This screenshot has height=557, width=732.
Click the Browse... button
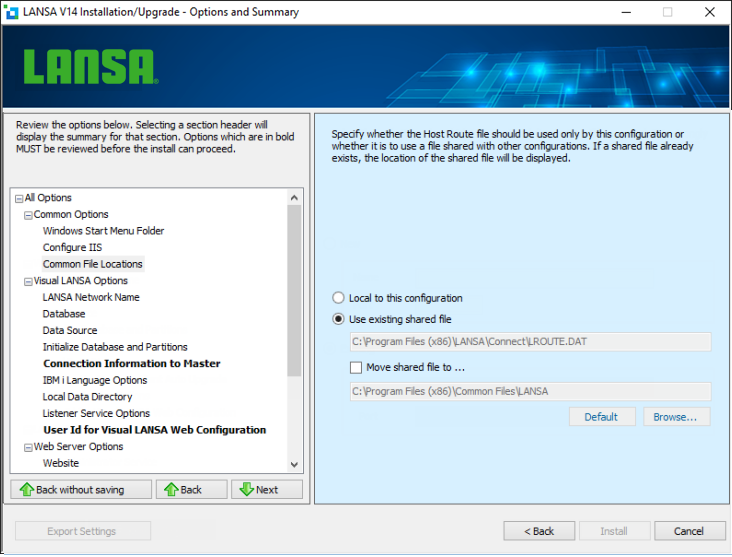click(676, 416)
